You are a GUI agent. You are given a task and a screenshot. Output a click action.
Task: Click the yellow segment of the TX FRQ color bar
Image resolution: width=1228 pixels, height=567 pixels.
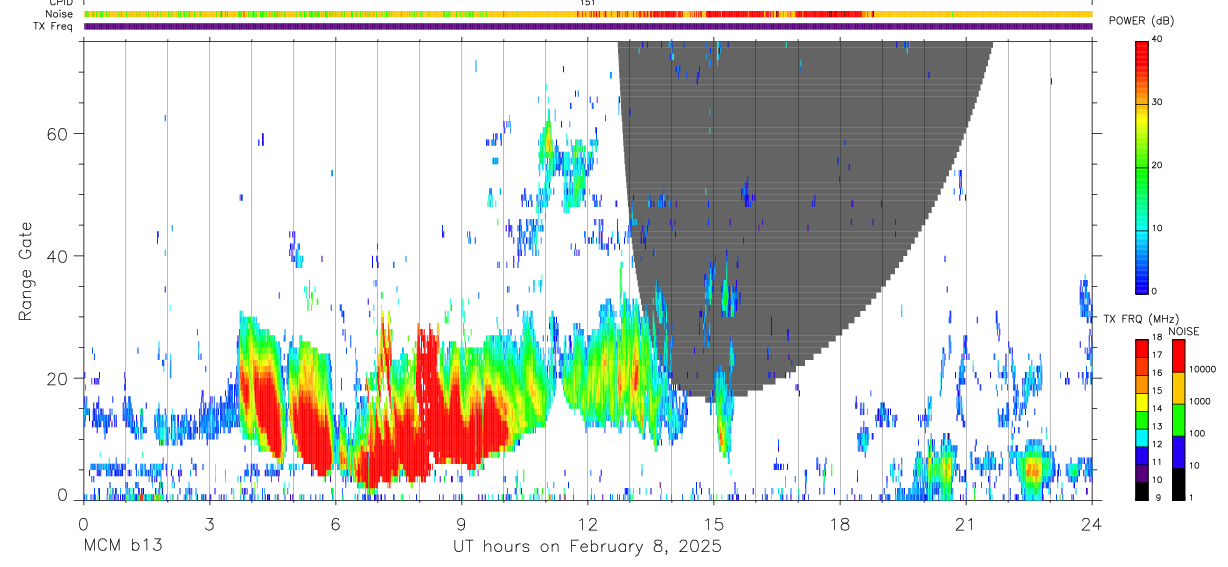point(1142,402)
